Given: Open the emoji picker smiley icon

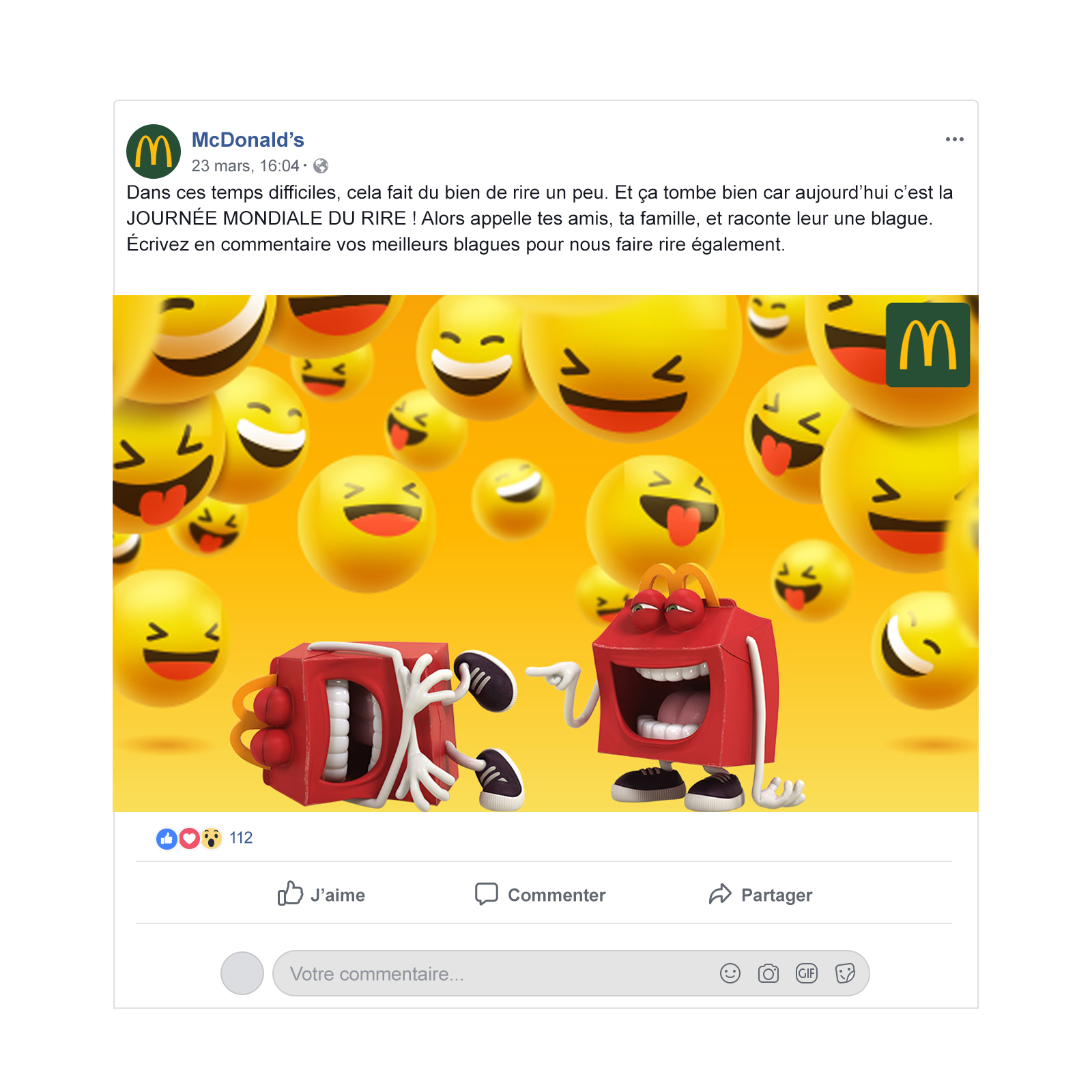Looking at the screenshot, I should pos(730,973).
